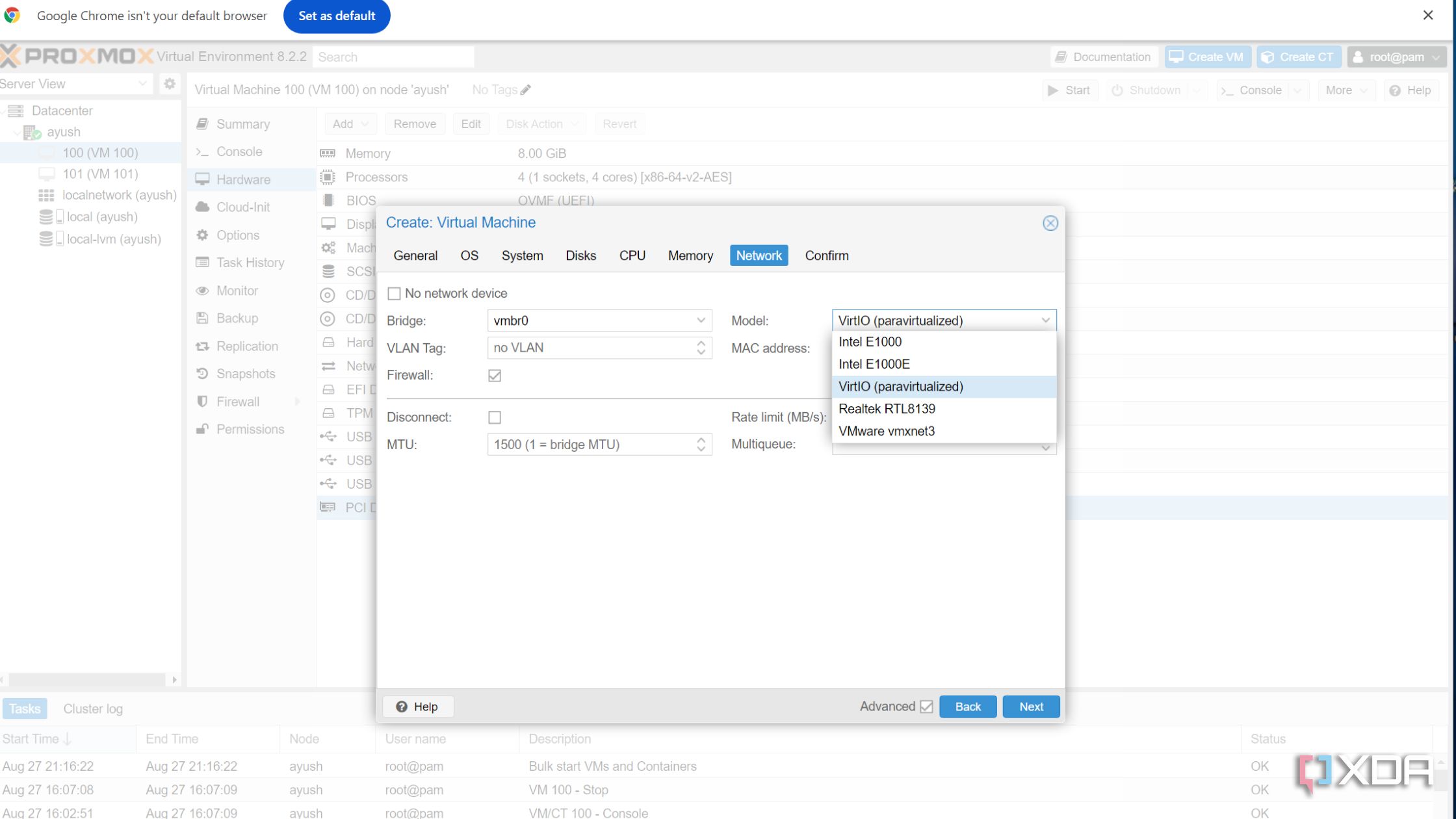
Task: Select Intel E1000 network model
Action: [944, 342]
